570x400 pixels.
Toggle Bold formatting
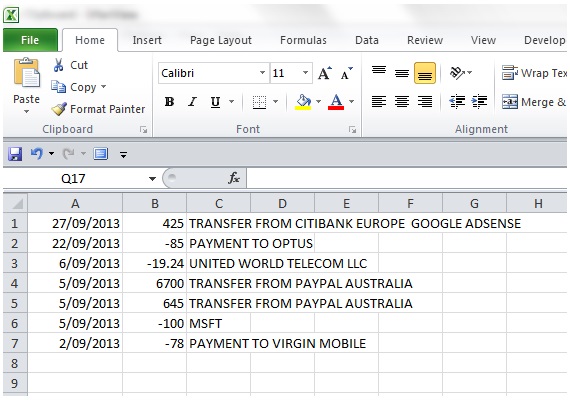(169, 102)
